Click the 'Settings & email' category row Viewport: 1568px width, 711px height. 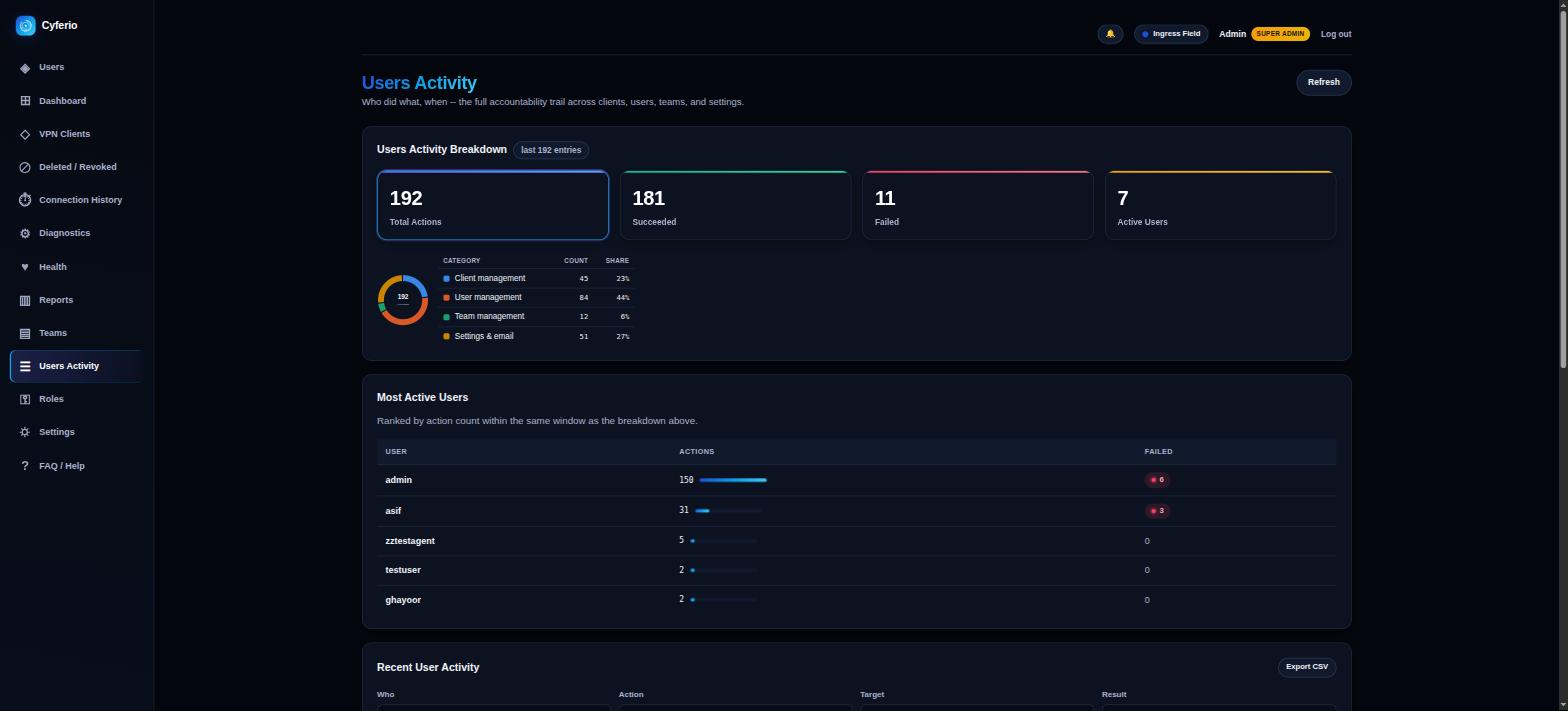538,336
